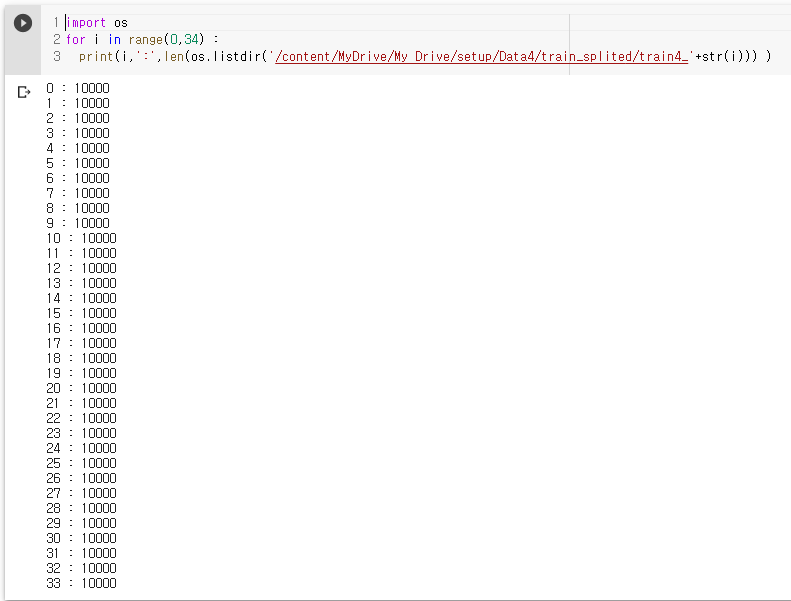Image resolution: width=791 pixels, height=601 pixels.
Task: Click the output row '1 : 10000'
Action: pos(78,103)
